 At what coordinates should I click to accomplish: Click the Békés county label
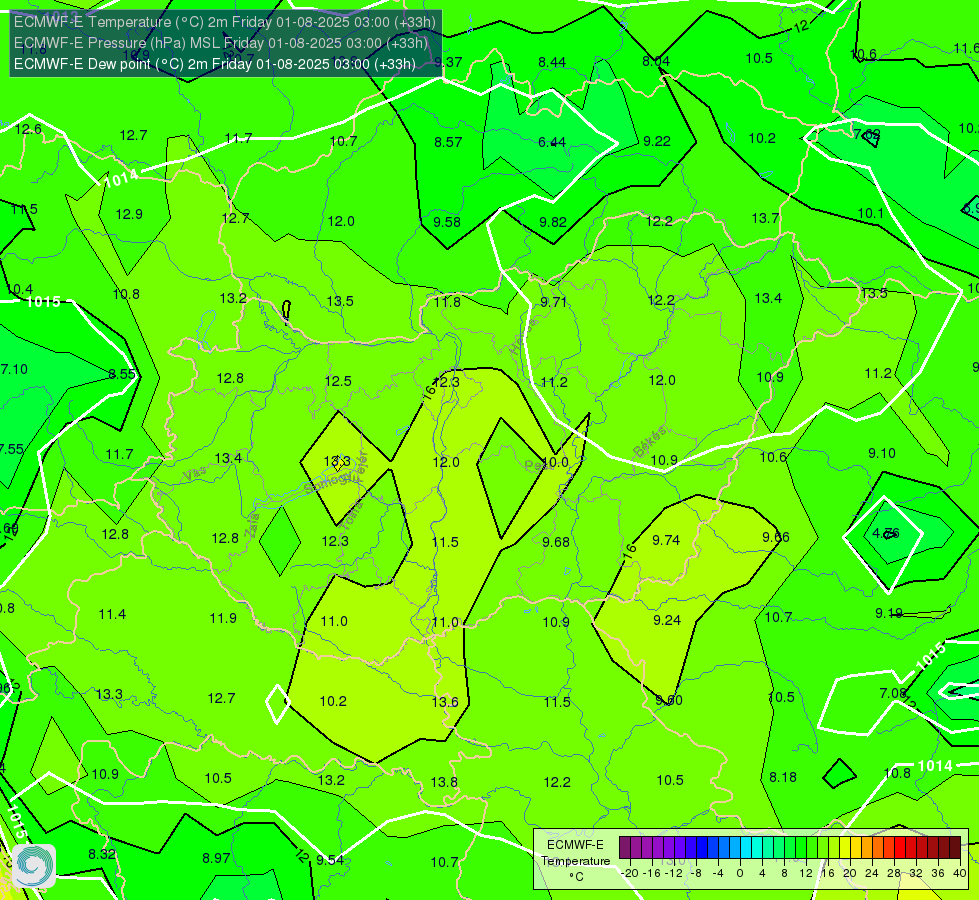click(x=649, y=442)
